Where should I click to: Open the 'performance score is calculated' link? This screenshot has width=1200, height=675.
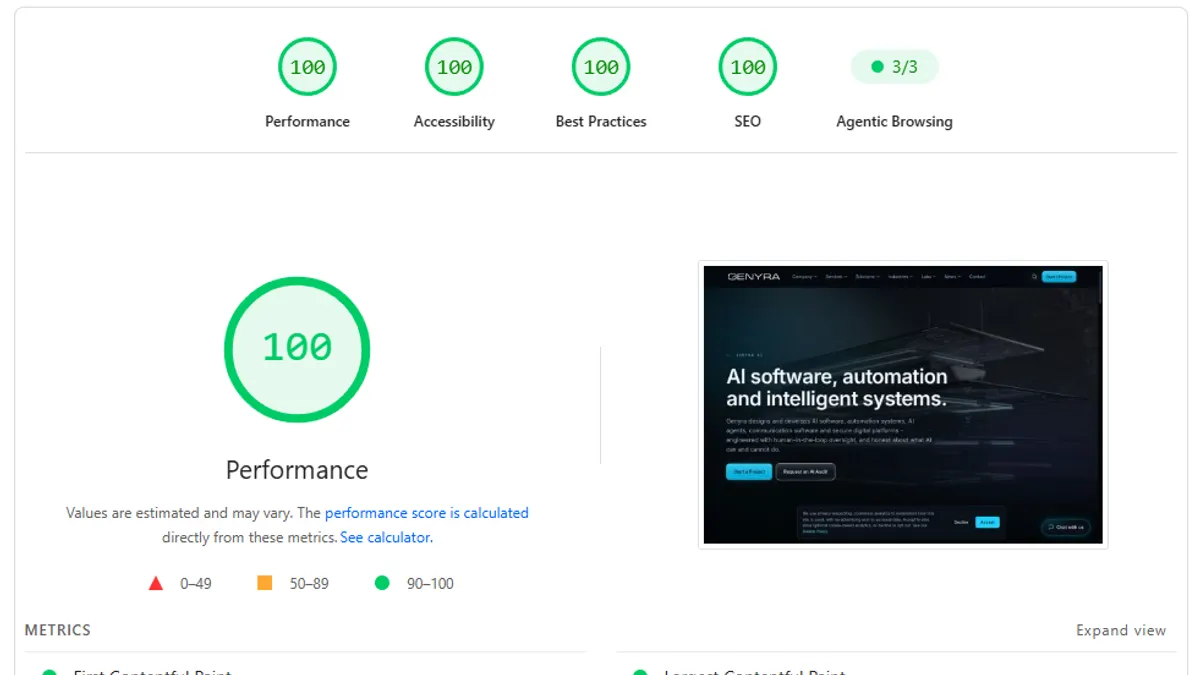coord(427,513)
